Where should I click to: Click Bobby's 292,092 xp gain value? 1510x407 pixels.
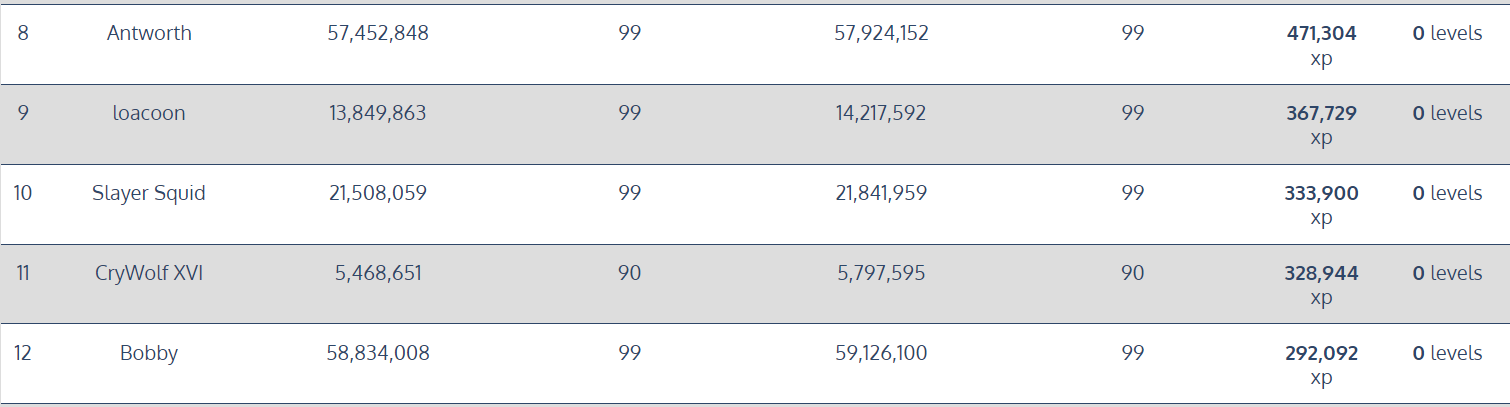click(x=1321, y=365)
